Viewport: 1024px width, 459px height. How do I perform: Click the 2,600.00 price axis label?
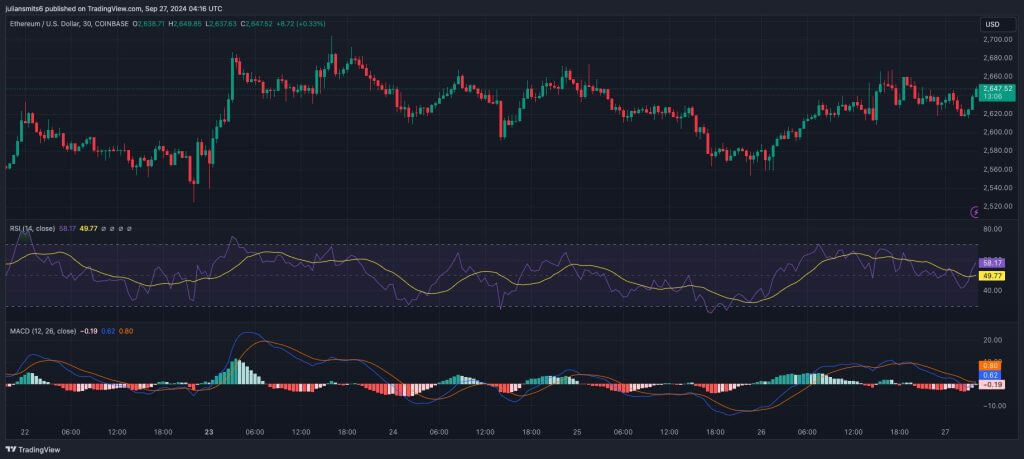coord(998,132)
